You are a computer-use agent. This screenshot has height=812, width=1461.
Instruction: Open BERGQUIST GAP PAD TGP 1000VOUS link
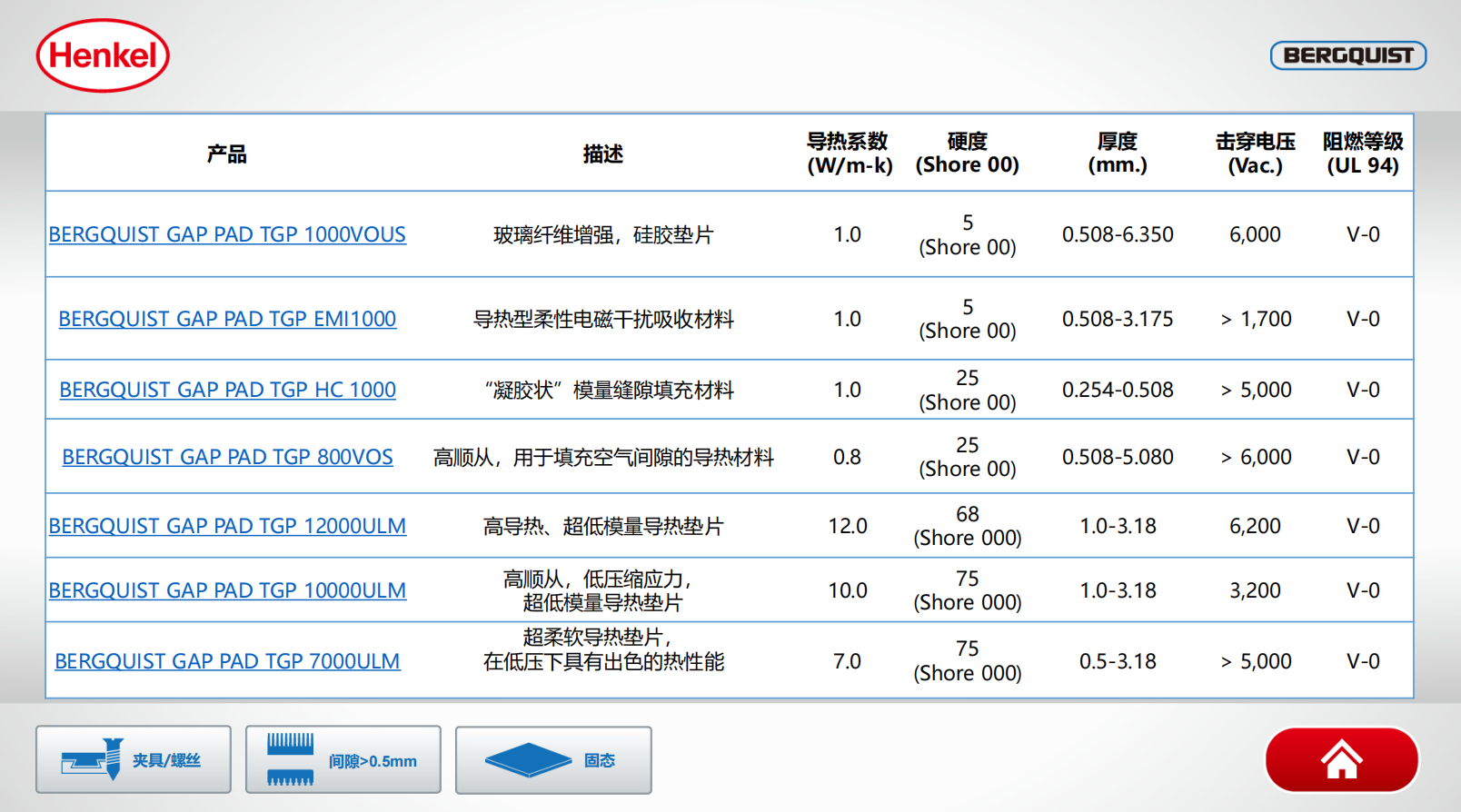(227, 234)
